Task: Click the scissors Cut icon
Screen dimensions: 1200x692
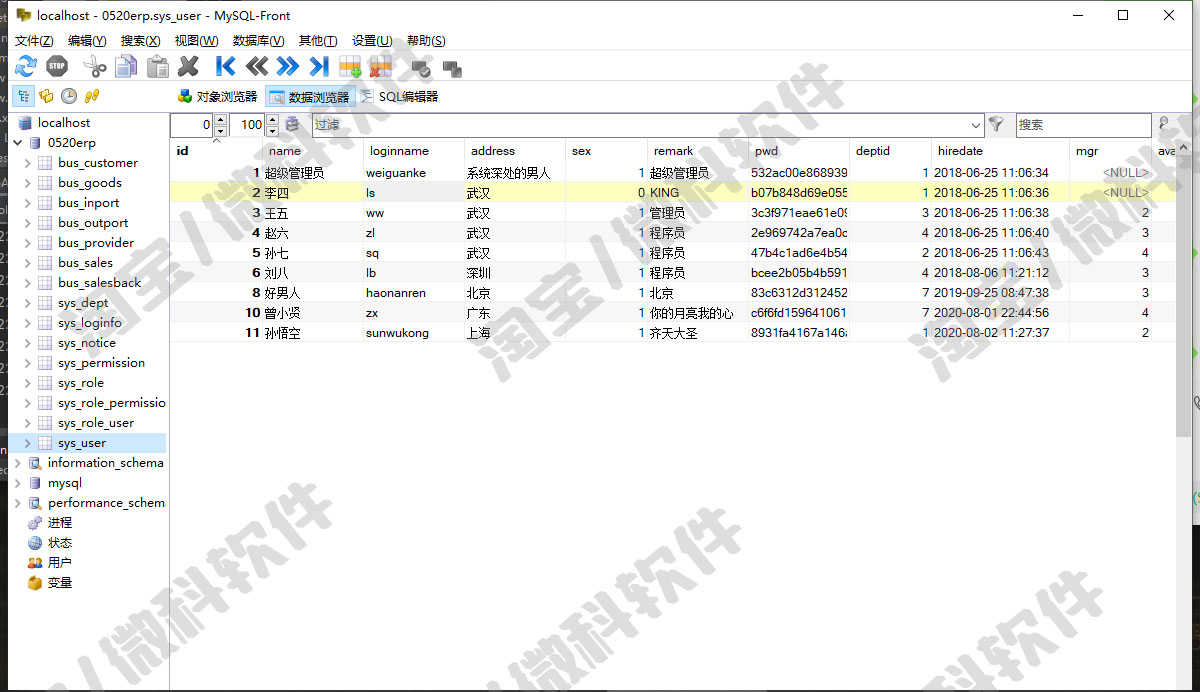Action: pos(95,67)
